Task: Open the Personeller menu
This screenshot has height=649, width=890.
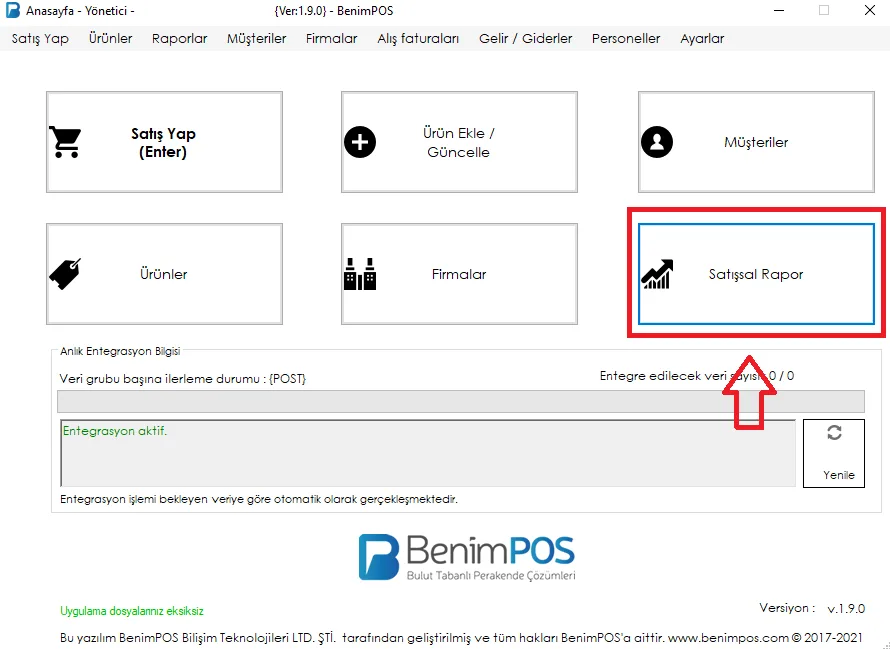Action: pos(626,39)
